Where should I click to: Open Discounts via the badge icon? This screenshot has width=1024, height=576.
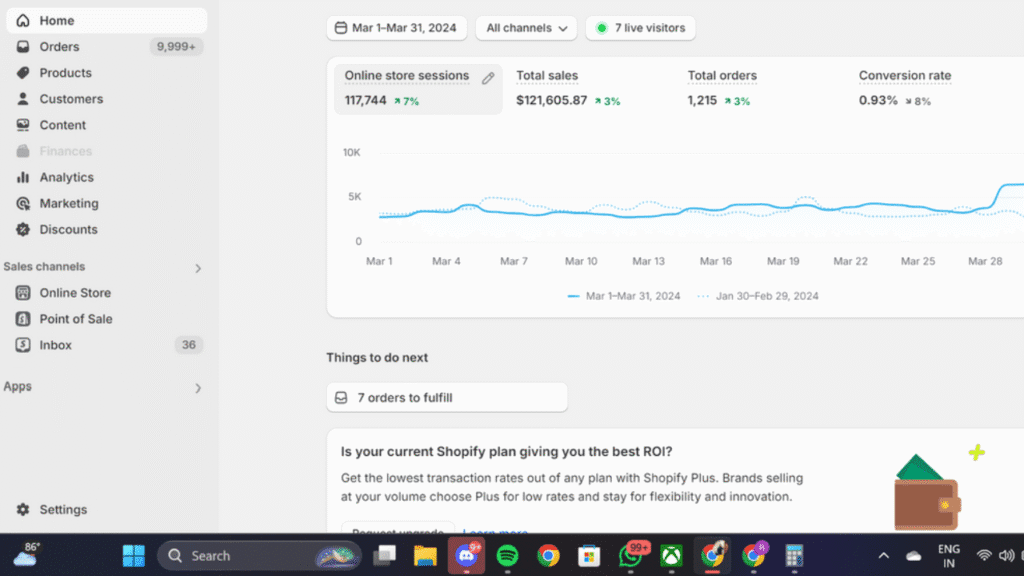pyautogui.click(x=23, y=229)
